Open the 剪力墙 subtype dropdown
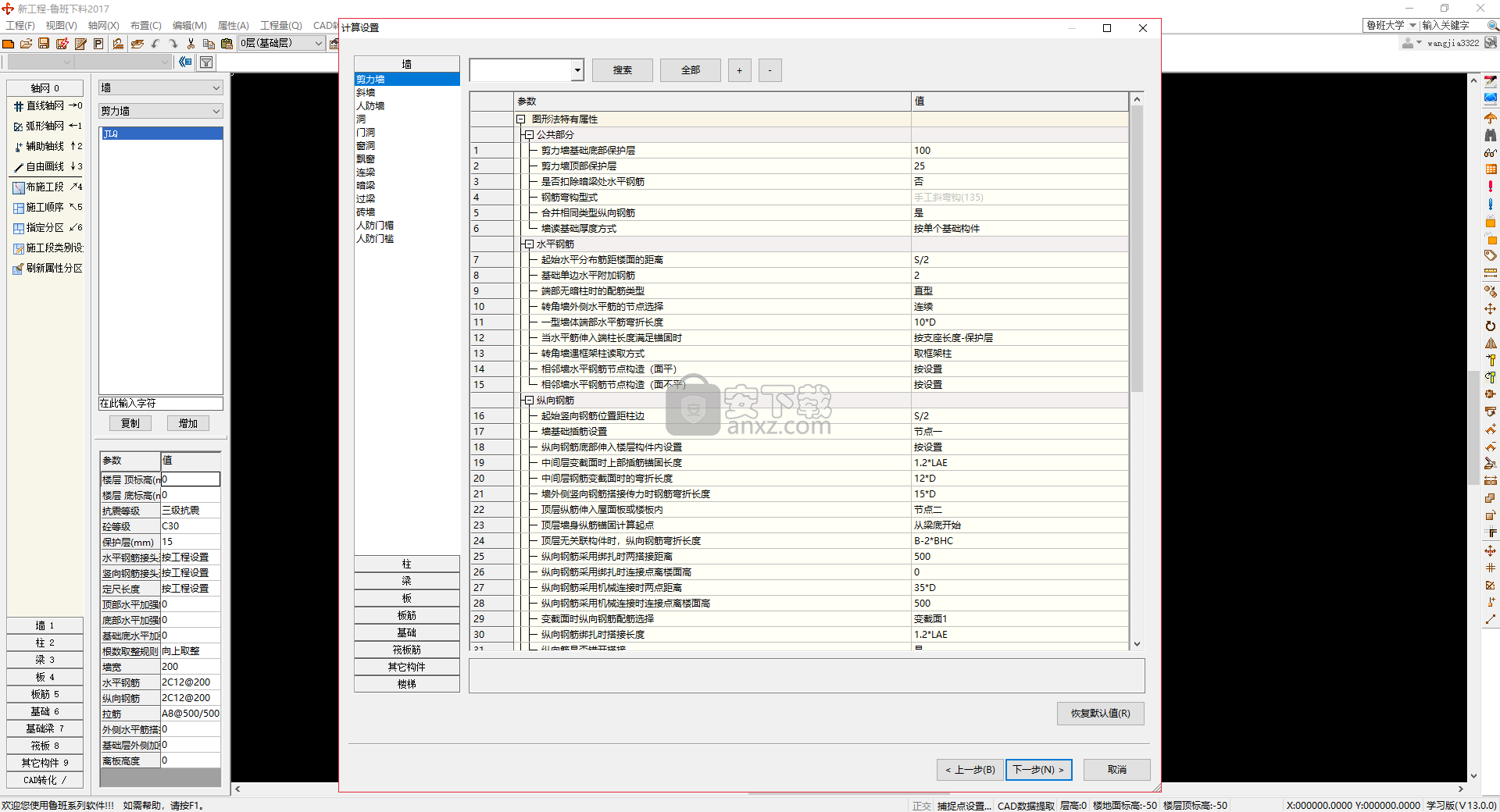This screenshot has width=1500, height=812. tap(160, 112)
